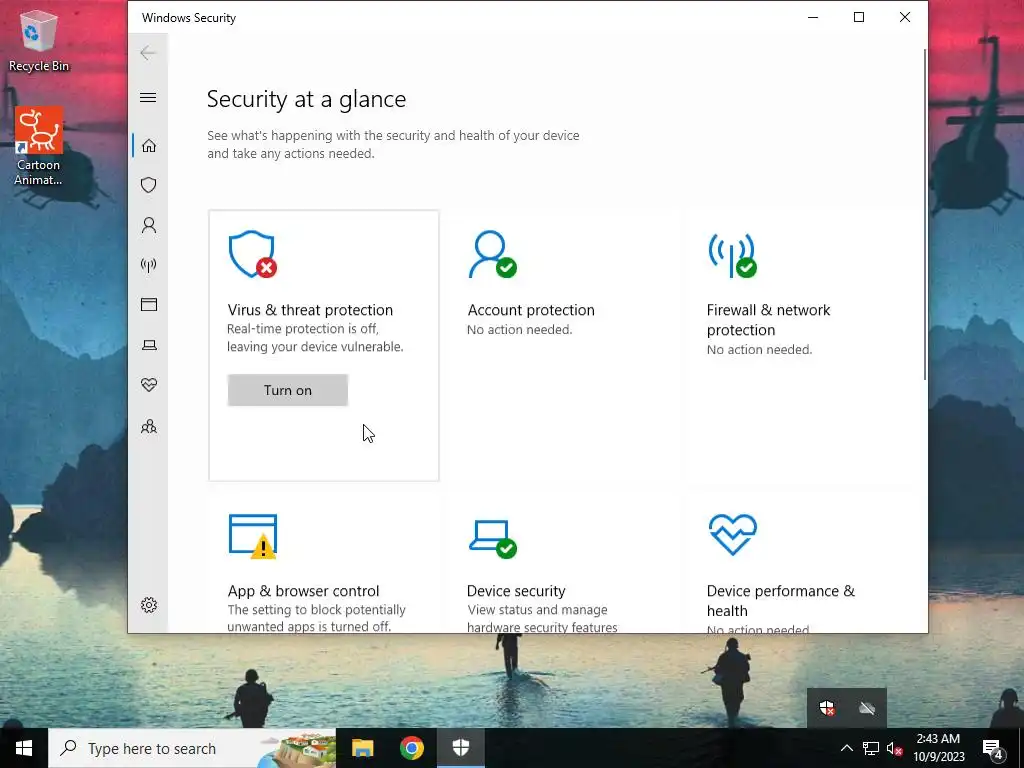Open network status tray icon

tap(871, 748)
